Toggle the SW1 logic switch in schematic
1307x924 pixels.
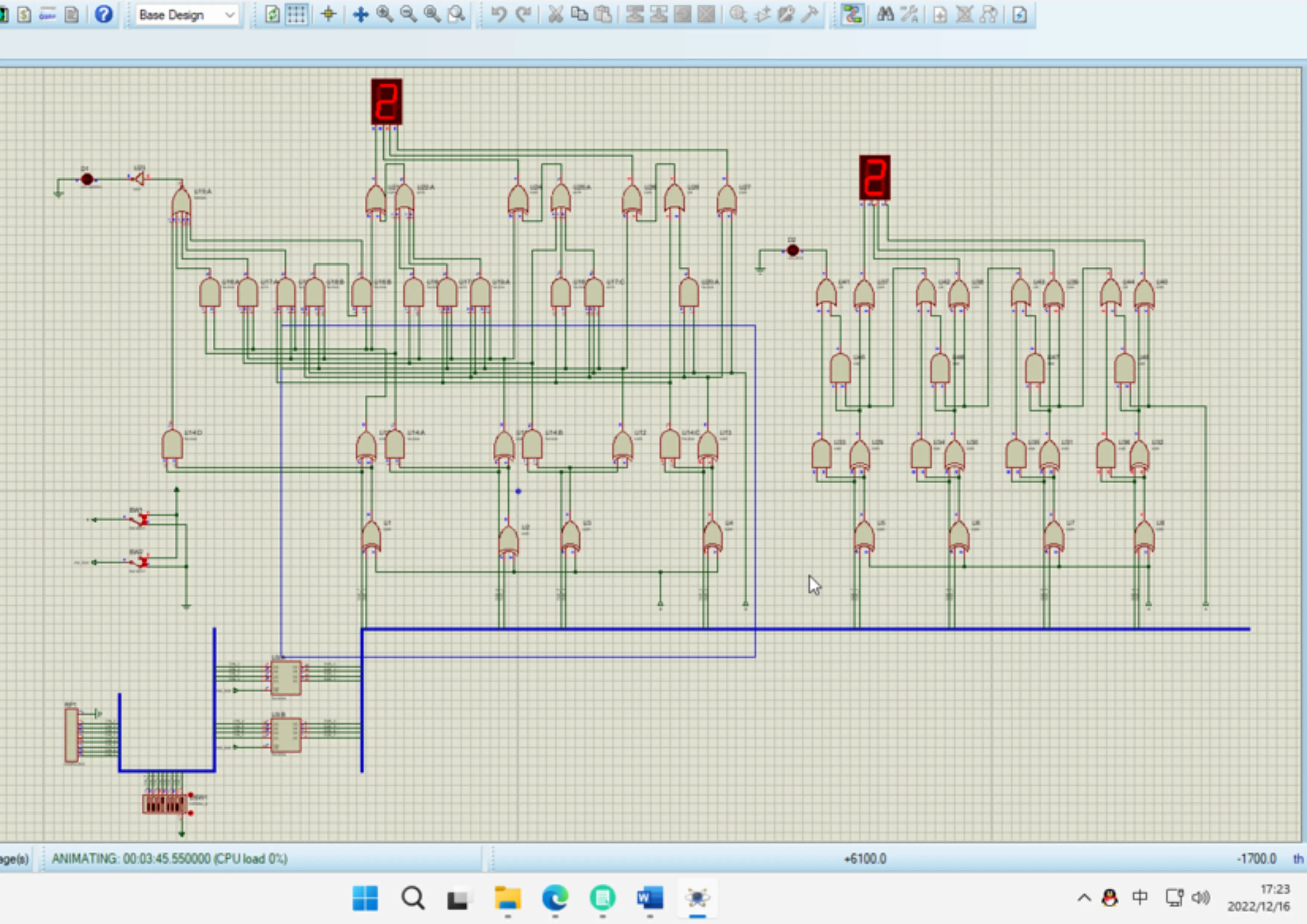tap(139, 518)
